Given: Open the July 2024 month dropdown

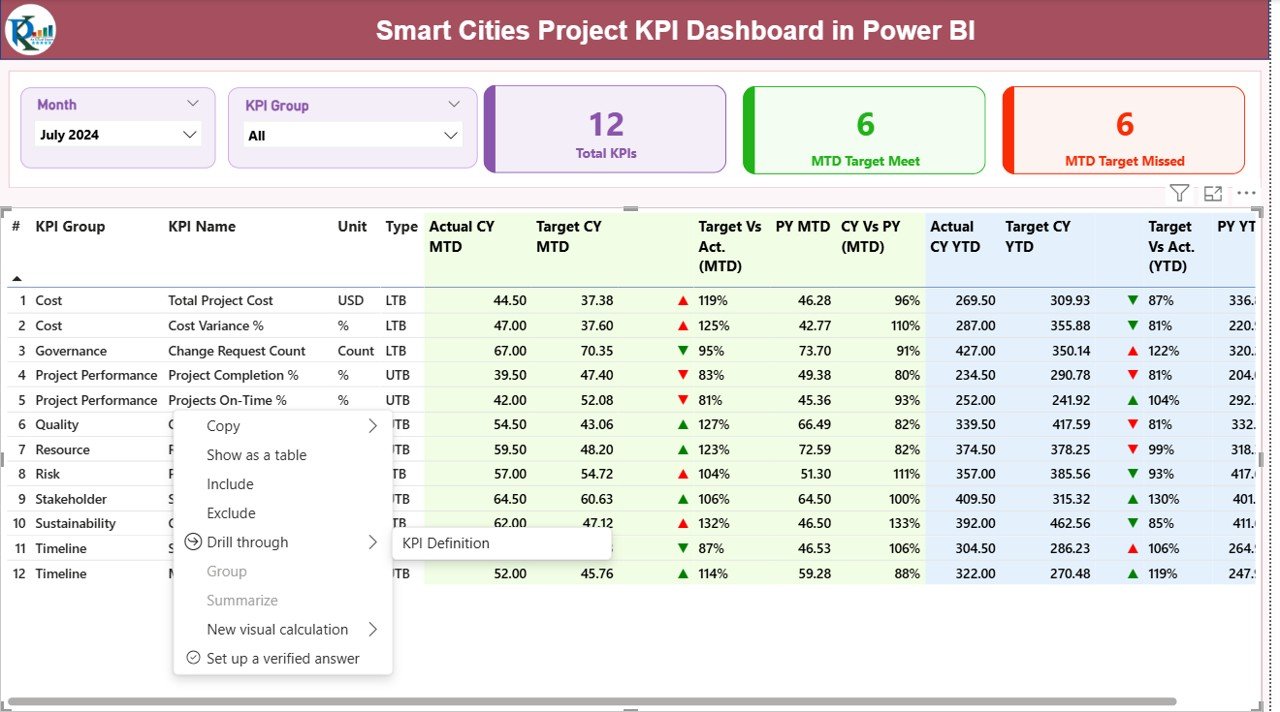Looking at the screenshot, I should coord(190,133).
